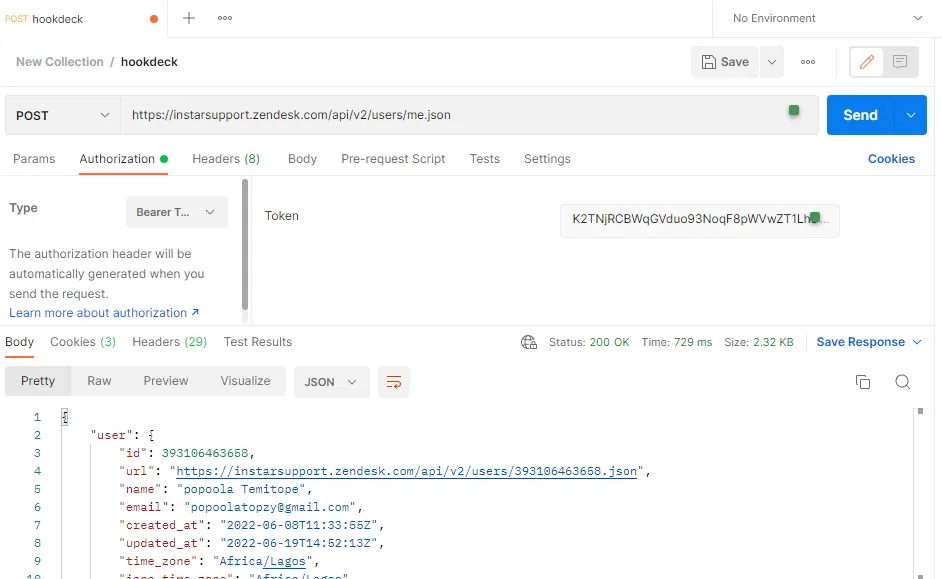Viewport: 942px width, 579px height.
Task: Open Learn more about authorization link
Action: tap(104, 313)
